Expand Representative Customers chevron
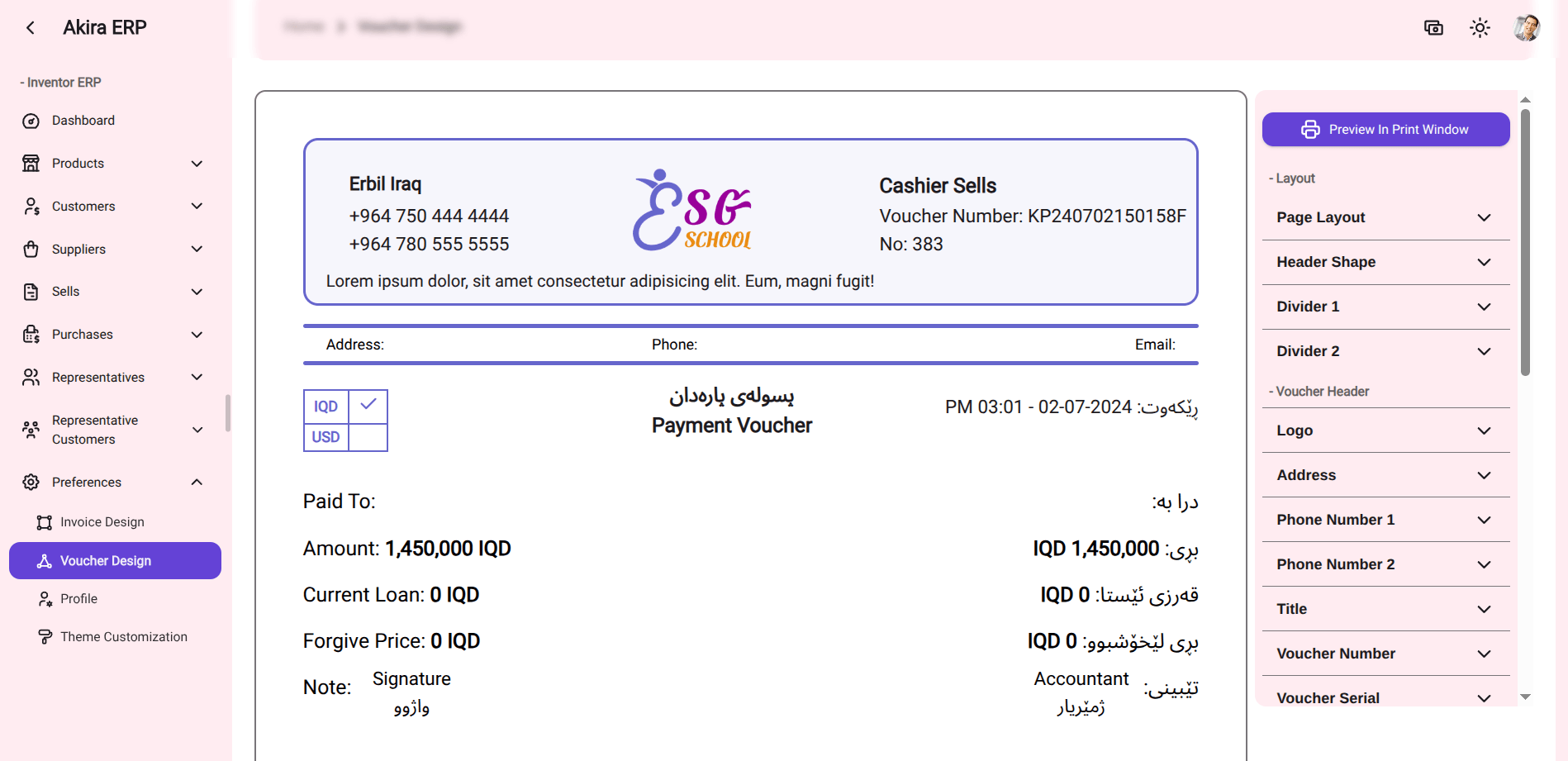The width and height of the screenshot is (1568, 761). [197, 430]
